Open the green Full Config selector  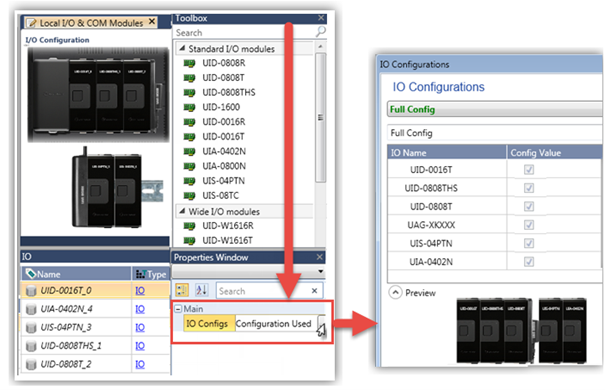point(495,110)
